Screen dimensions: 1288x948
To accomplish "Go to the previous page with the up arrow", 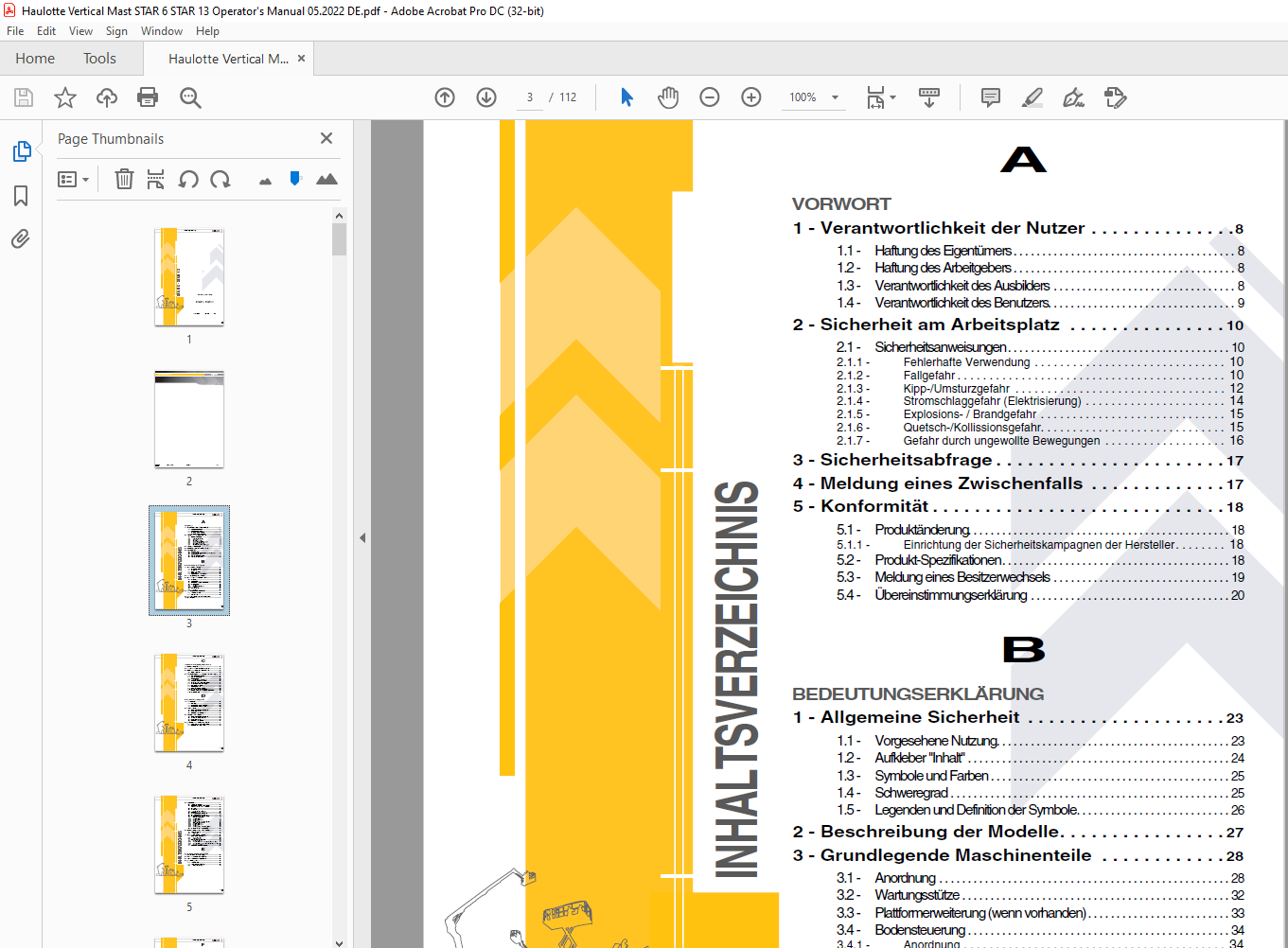I will tap(445, 97).
